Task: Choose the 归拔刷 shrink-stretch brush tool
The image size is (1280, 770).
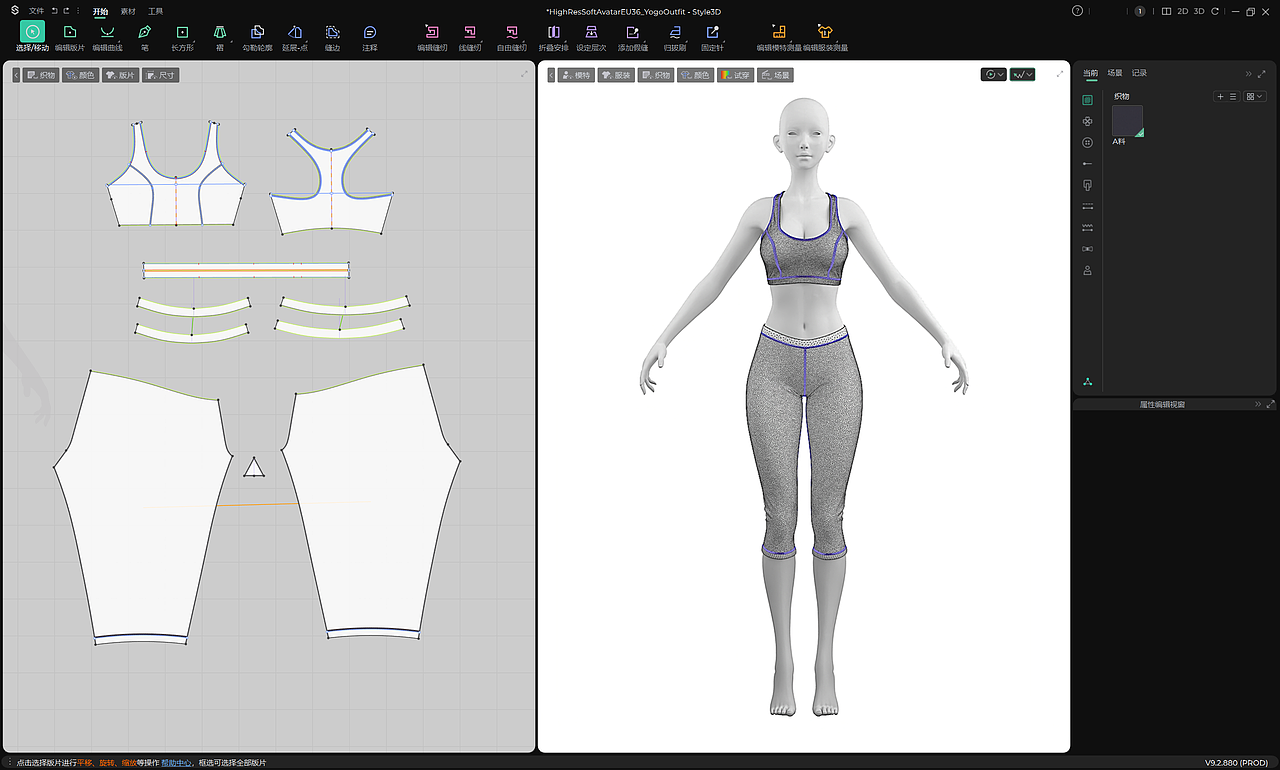Action: coord(675,37)
